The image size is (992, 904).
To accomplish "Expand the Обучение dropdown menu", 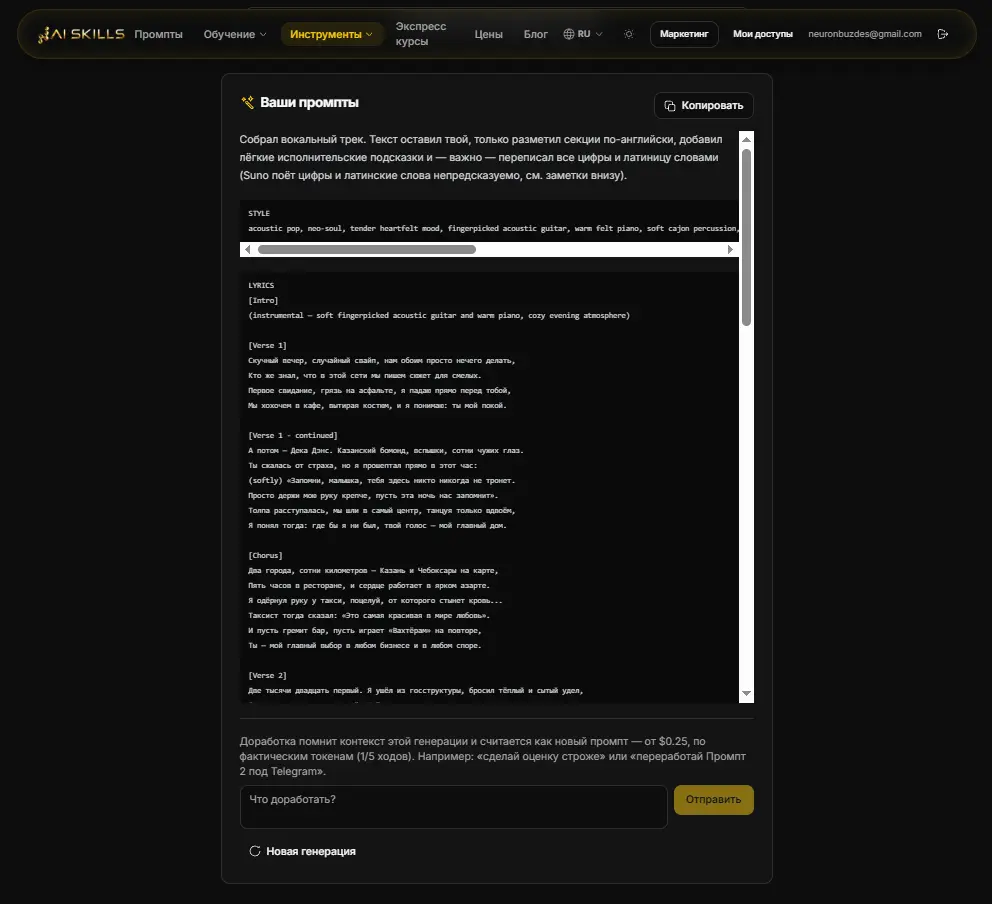I will click(235, 34).
